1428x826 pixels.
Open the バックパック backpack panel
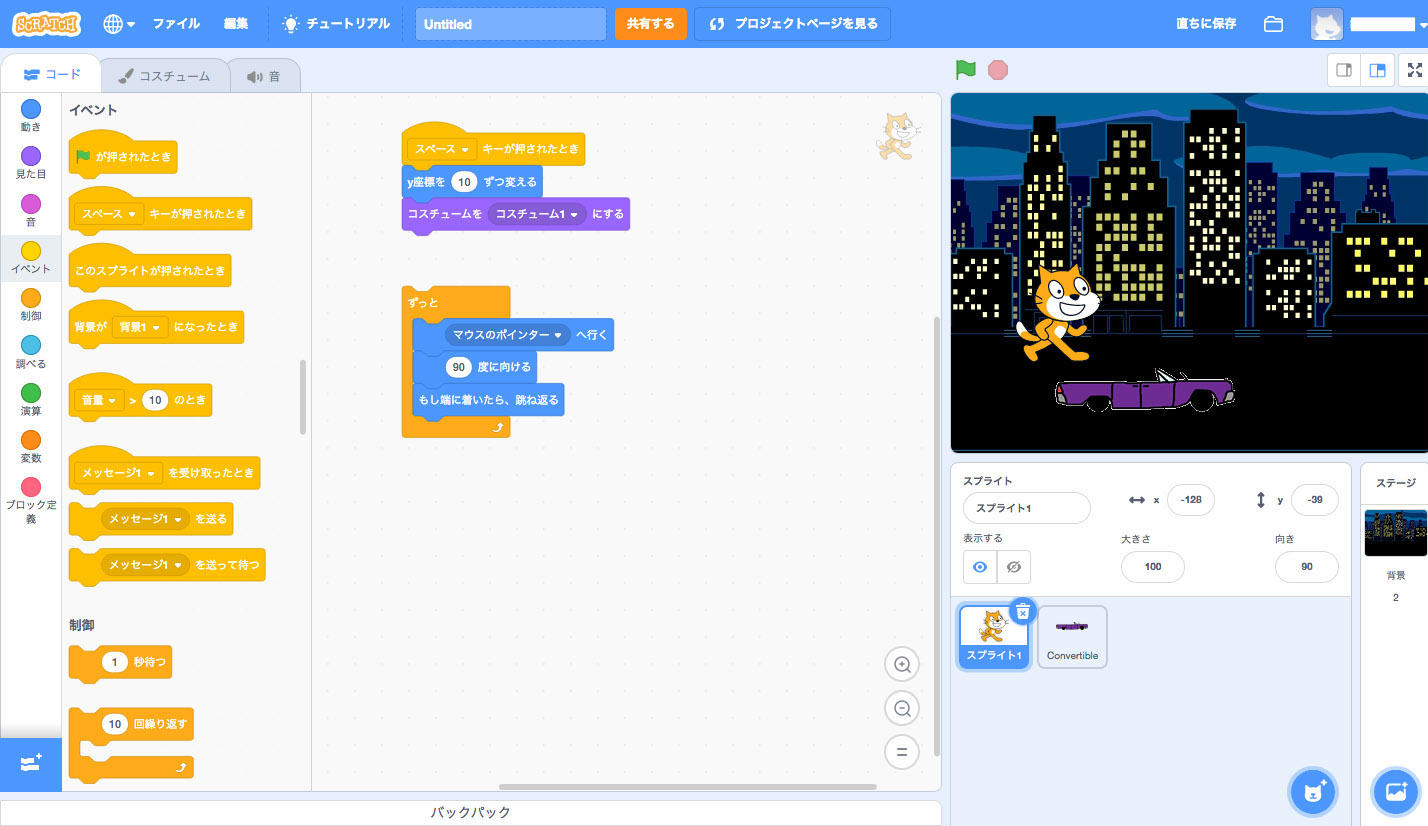tap(471, 812)
